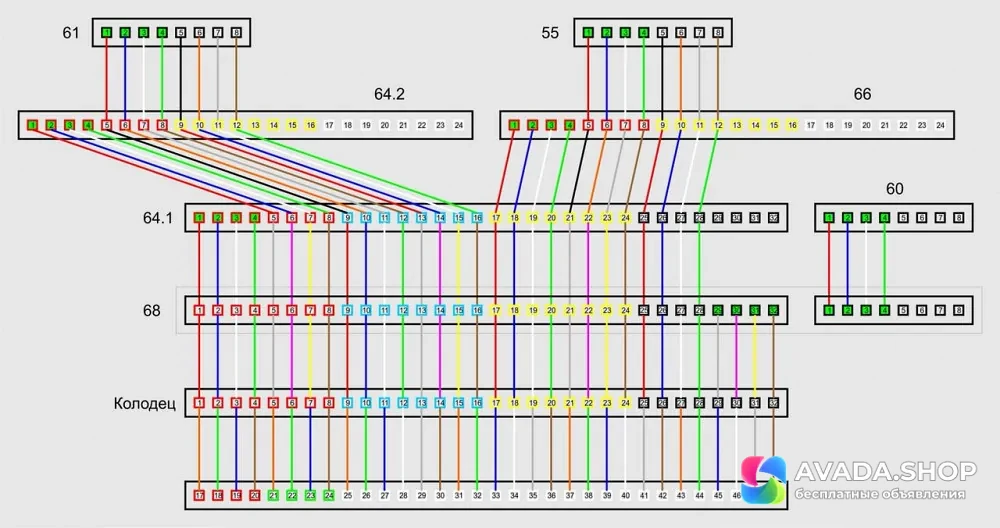Click the Колодец row label
This screenshot has height=528, width=1000.
point(144,404)
